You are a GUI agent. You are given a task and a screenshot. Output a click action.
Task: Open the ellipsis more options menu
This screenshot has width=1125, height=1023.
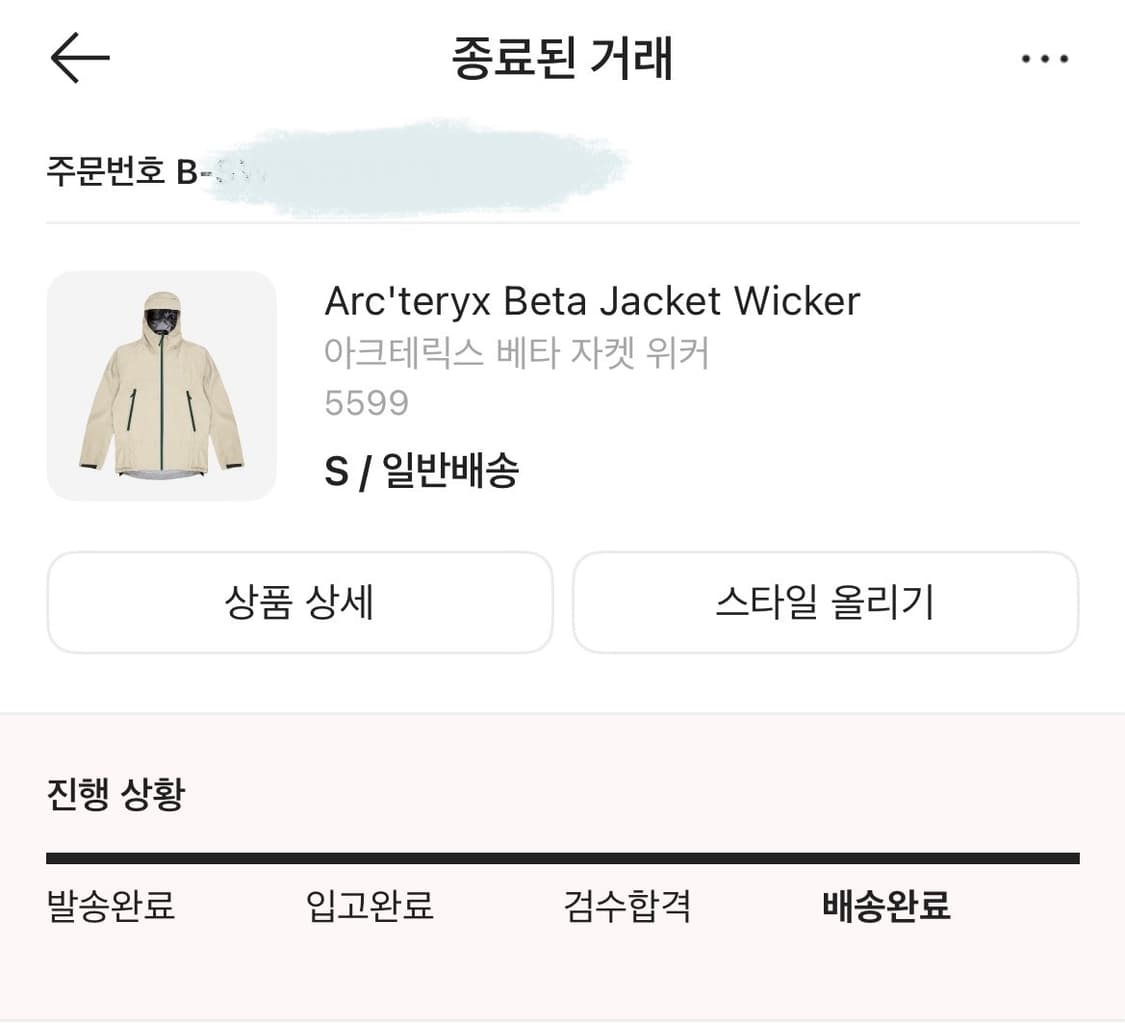click(1046, 58)
